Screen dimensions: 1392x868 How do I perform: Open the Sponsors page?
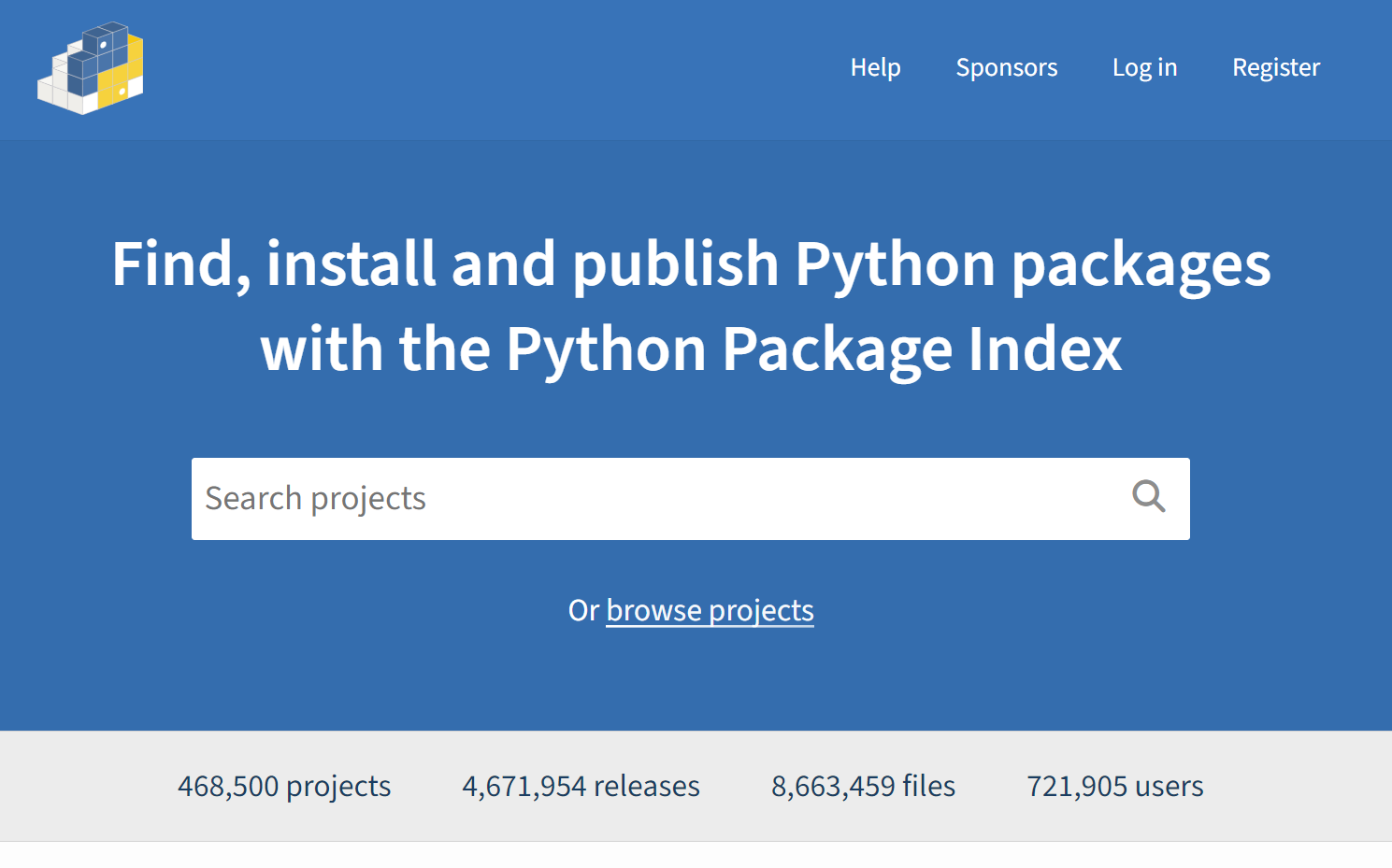[1006, 67]
